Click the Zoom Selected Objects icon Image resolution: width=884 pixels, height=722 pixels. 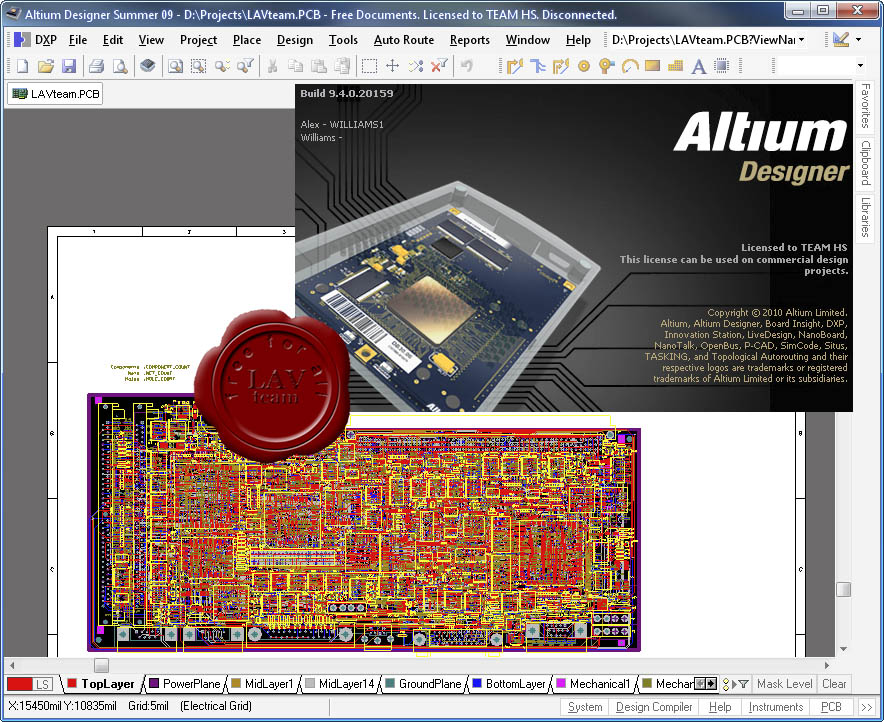pos(222,67)
